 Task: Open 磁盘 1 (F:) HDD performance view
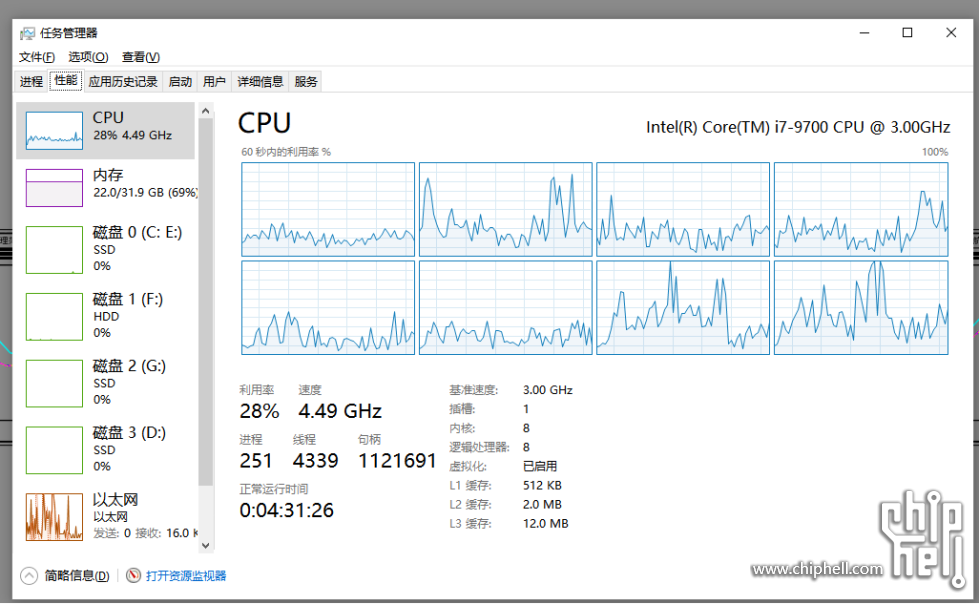[x=106, y=317]
